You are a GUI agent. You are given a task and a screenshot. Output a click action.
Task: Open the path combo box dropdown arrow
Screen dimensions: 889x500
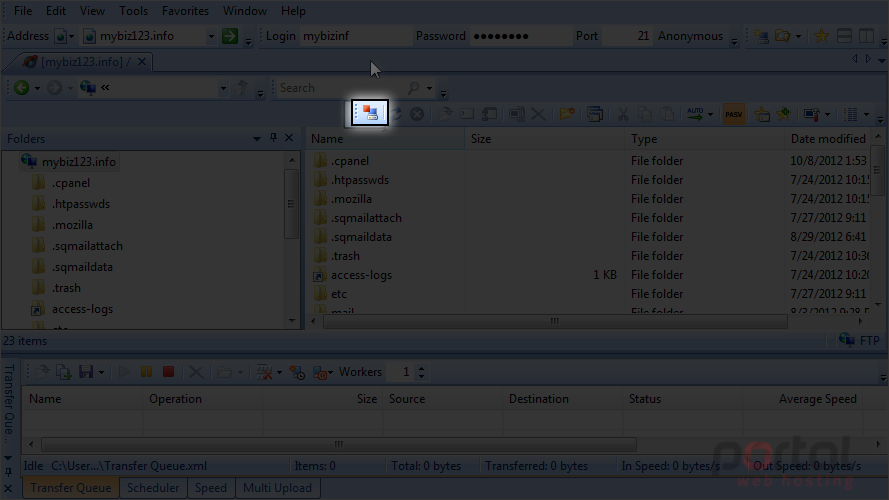coord(223,88)
